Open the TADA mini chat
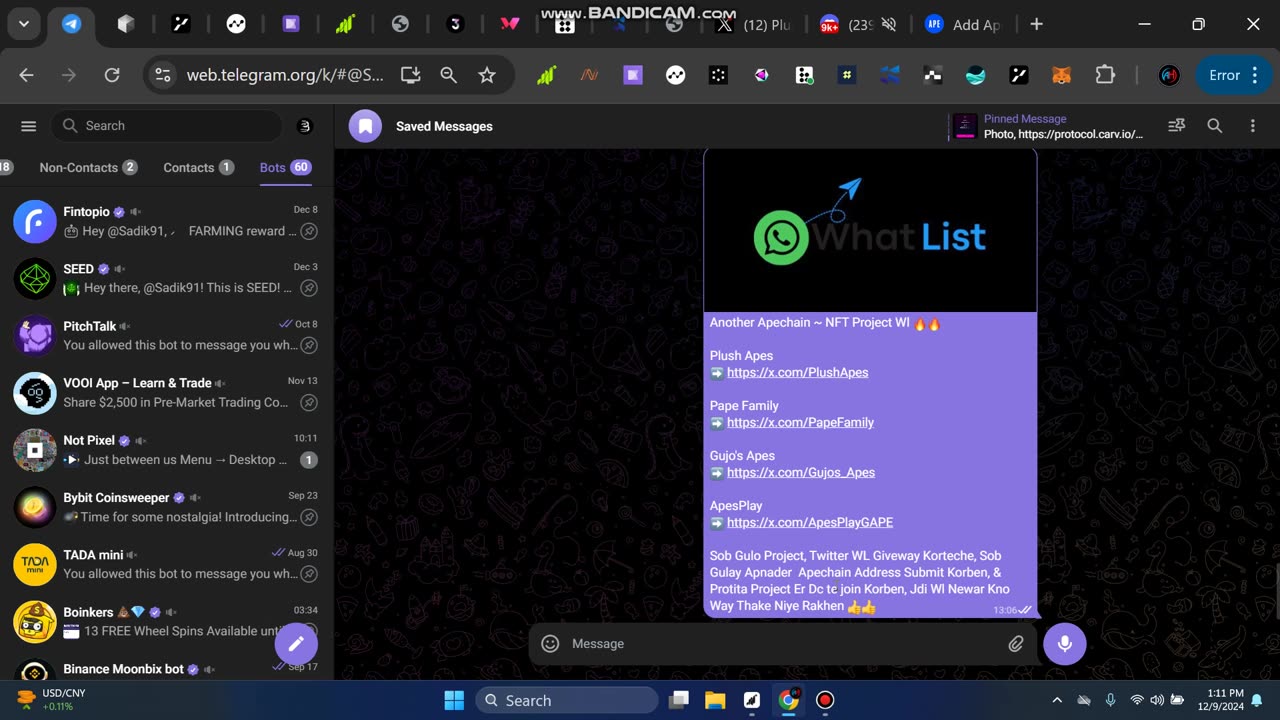The image size is (1280, 720). point(167,564)
